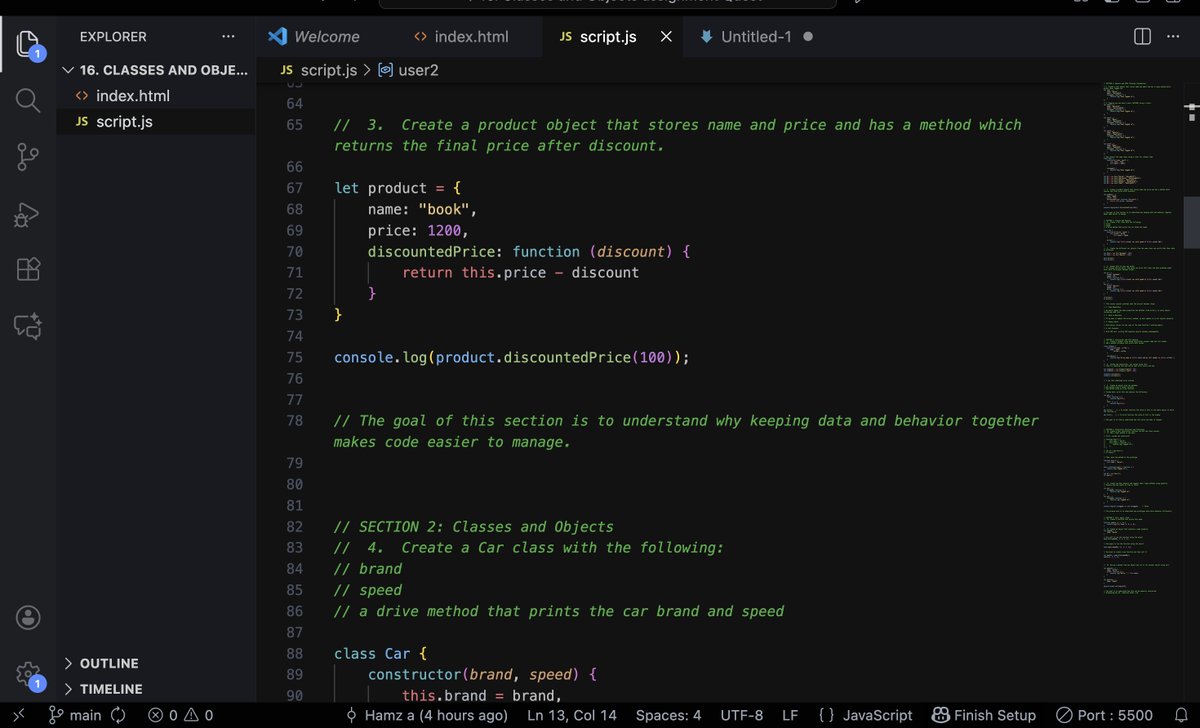Image resolution: width=1200 pixels, height=728 pixels.
Task: Click the main branch indicator
Action: pyautogui.click(x=76, y=715)
